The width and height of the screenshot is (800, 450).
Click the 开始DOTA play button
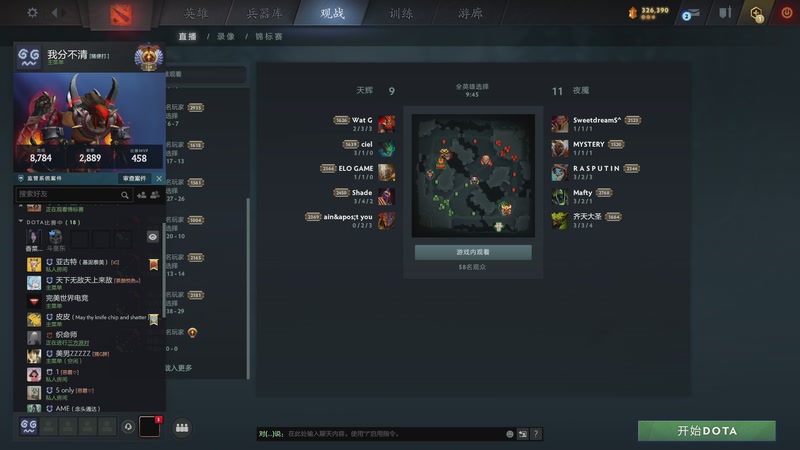coord(707,431)
